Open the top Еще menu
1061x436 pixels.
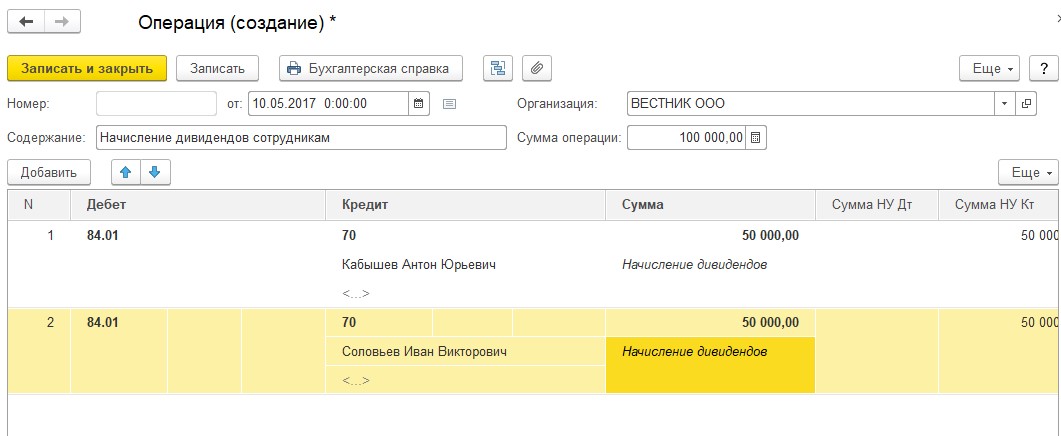pyautogui.click(x=989, y=68)
